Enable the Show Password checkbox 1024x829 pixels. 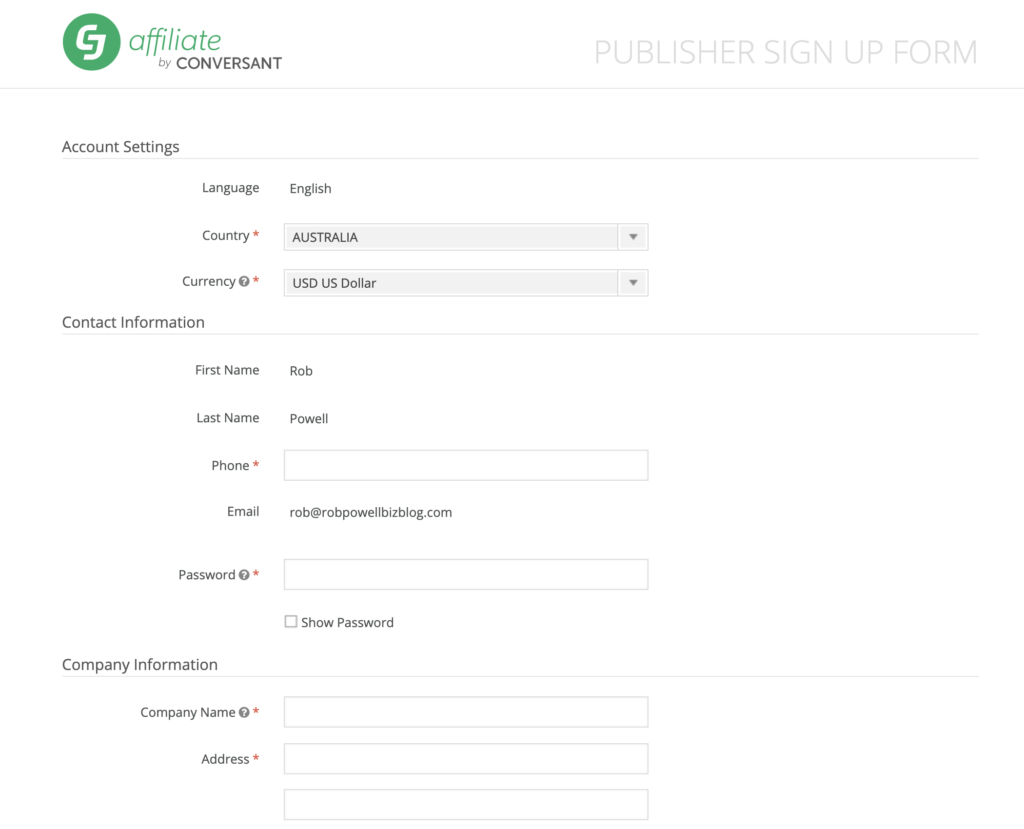(290, 621)
